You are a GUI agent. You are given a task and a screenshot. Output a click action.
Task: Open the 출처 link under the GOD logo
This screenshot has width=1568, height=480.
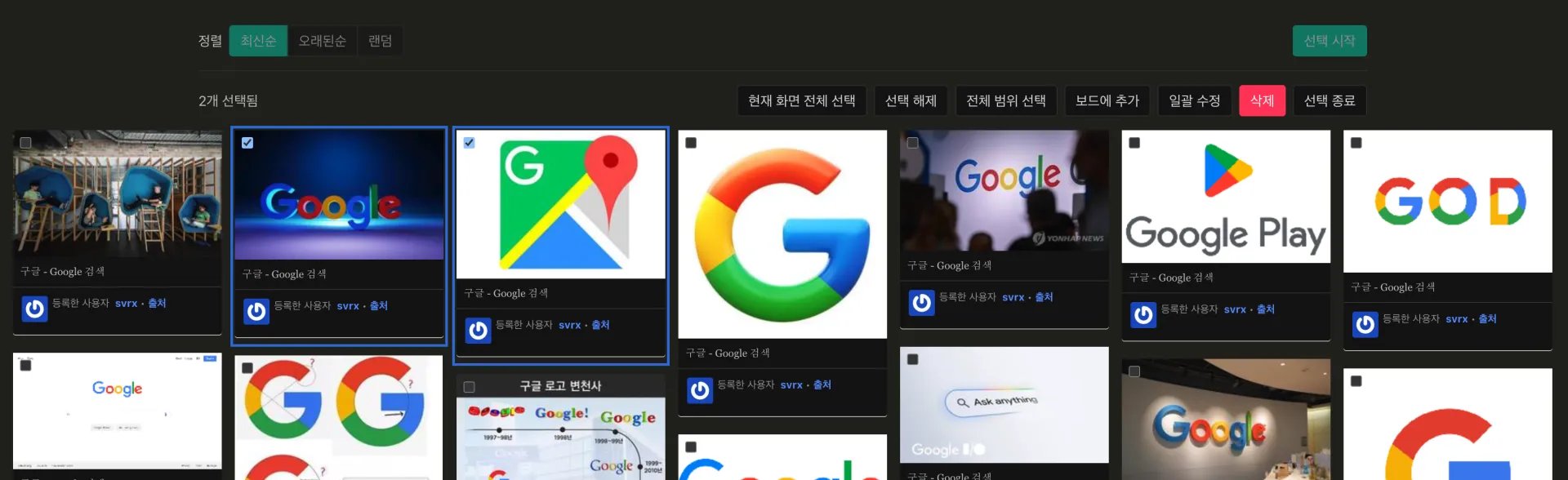1488,319
